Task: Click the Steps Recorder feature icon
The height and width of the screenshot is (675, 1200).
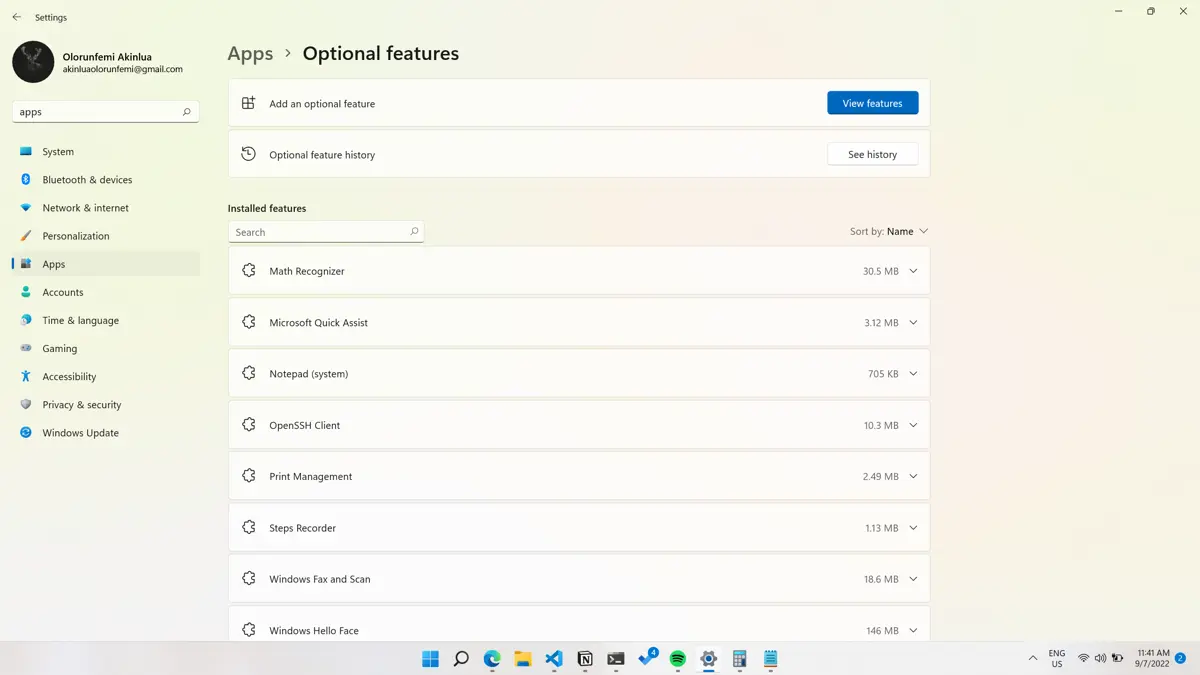Action: (249, 527)
